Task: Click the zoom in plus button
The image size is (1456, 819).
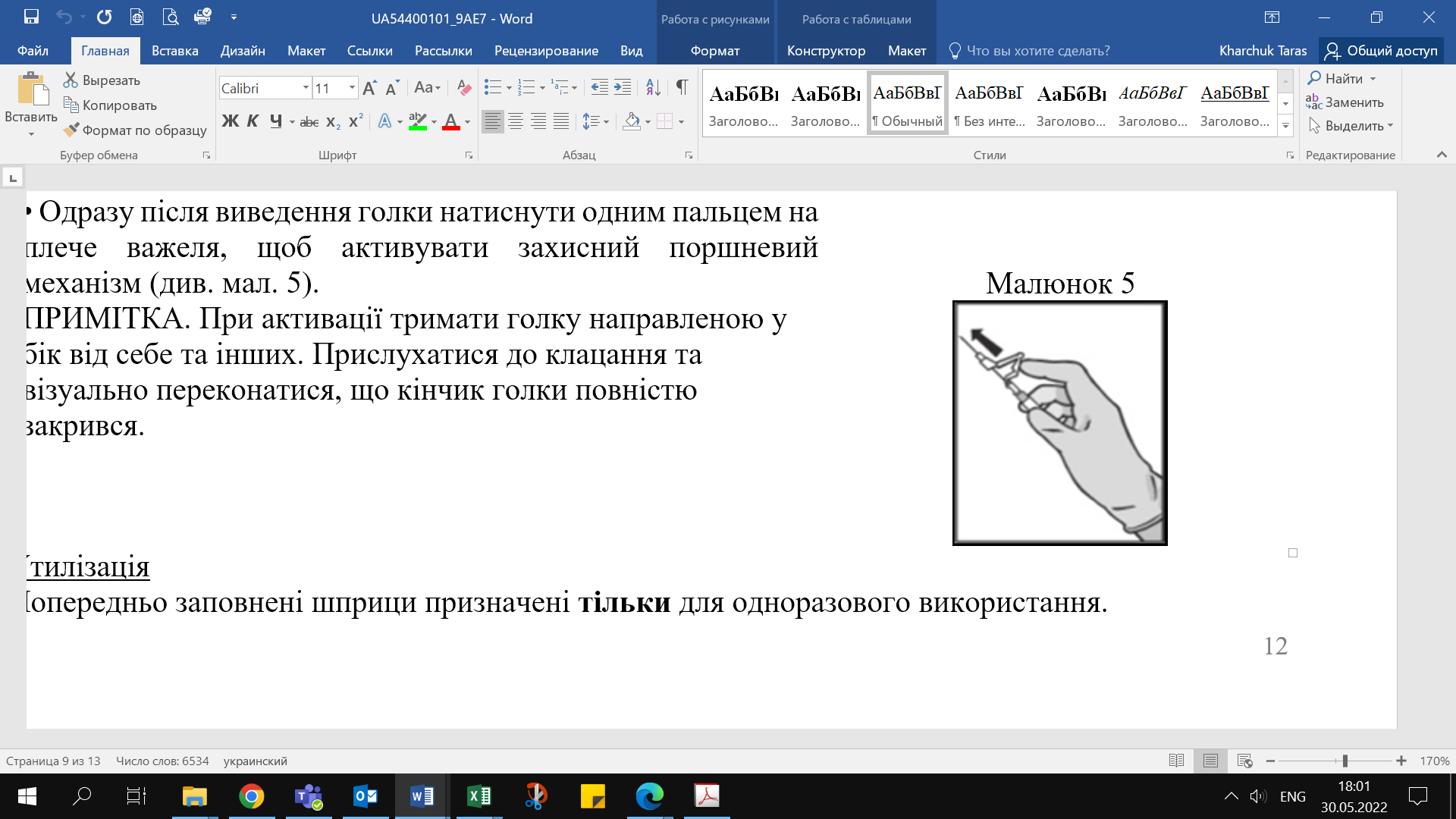Action: (x=1401, y=761)
